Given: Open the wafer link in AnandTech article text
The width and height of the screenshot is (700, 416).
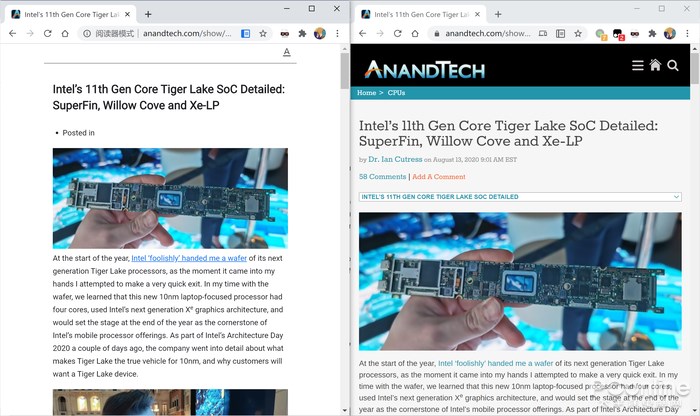Looking at the screenshot, I should 496,363.
